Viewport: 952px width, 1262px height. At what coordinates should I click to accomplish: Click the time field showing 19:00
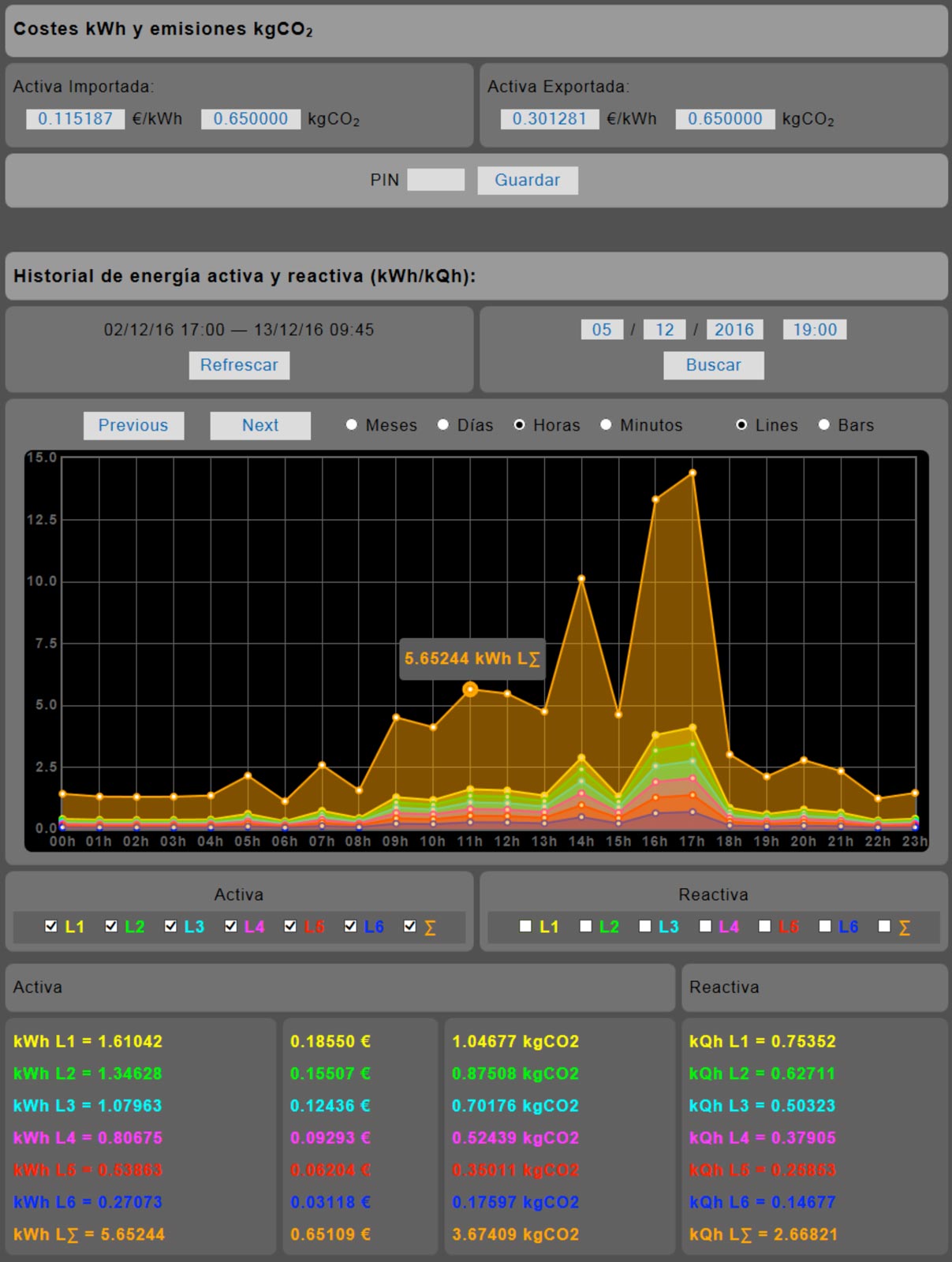pyautogui.click(x=815, y=330)
